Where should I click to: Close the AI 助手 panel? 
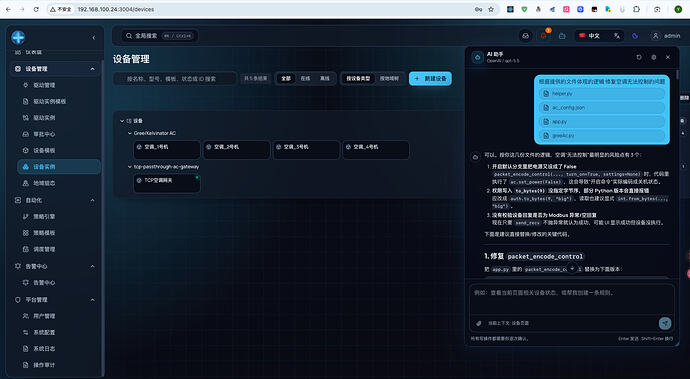point(668,57)
